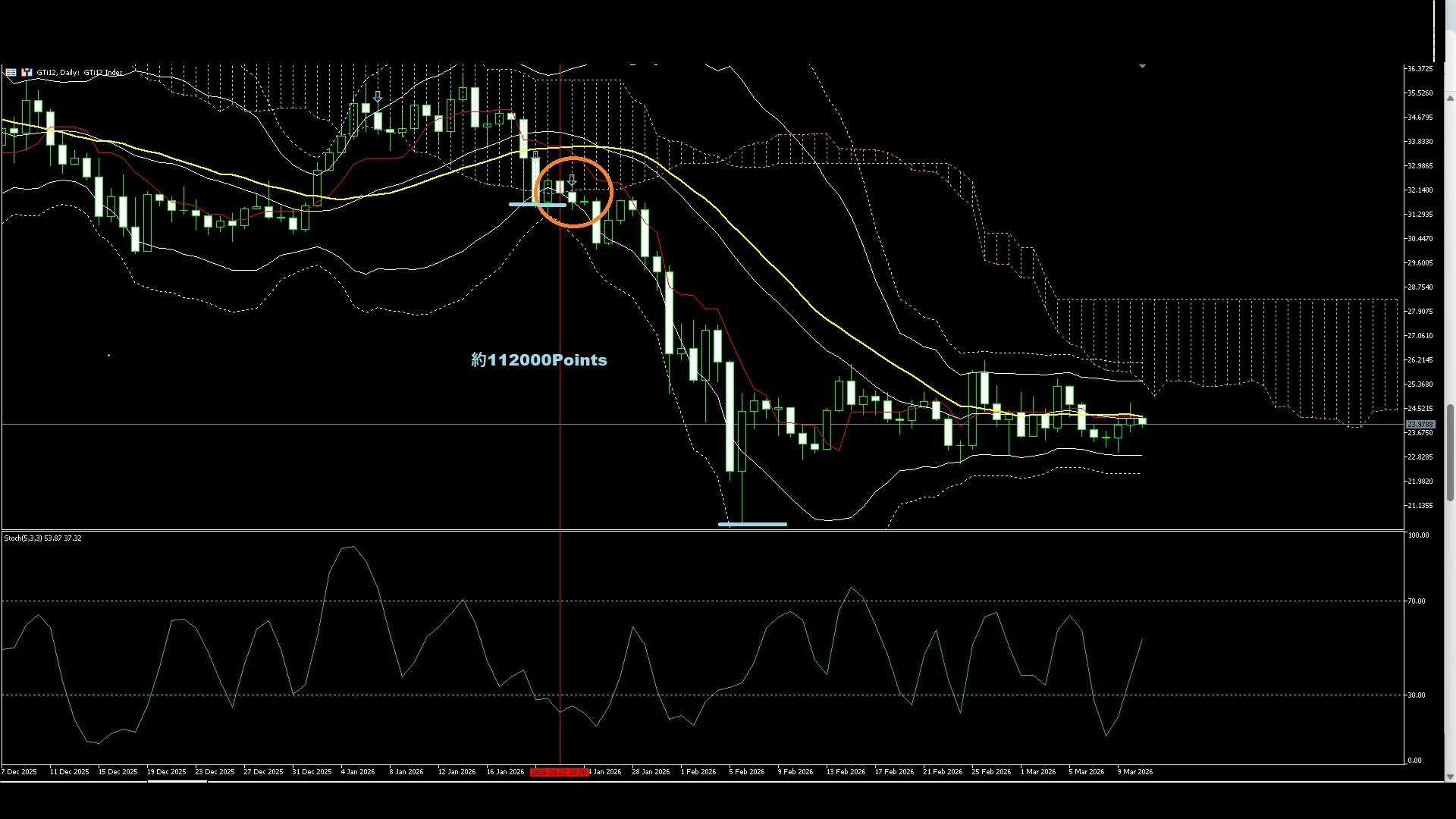1456x819 pixels.
Task: Select the down arrow above the 4 Jan candle
Action: 378,97
